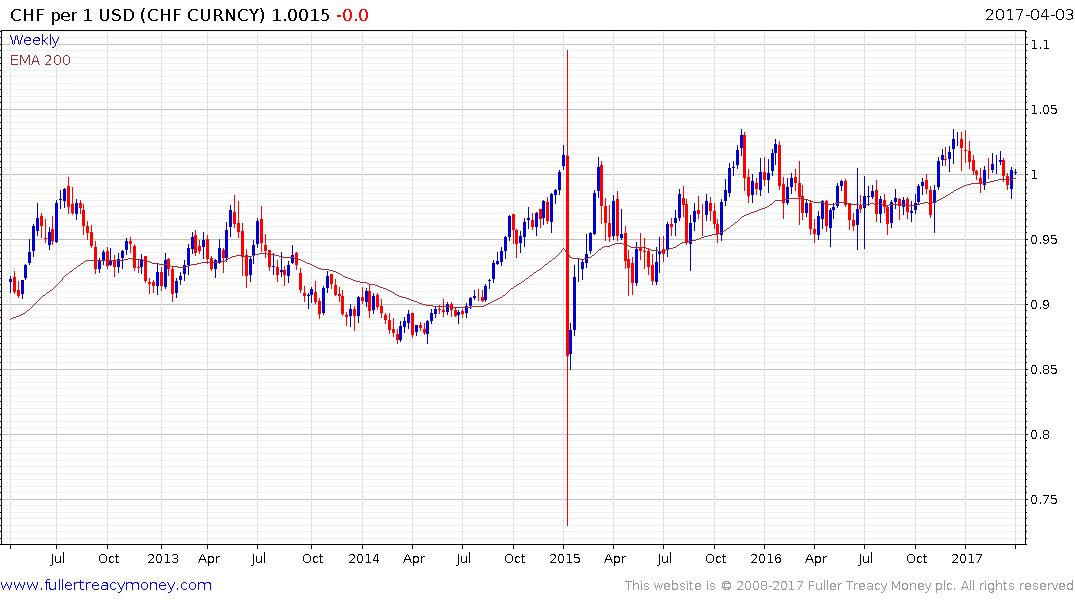Click the tall red January 2015 spike candle
1075x600 pixels.
[x=568, y=288]
